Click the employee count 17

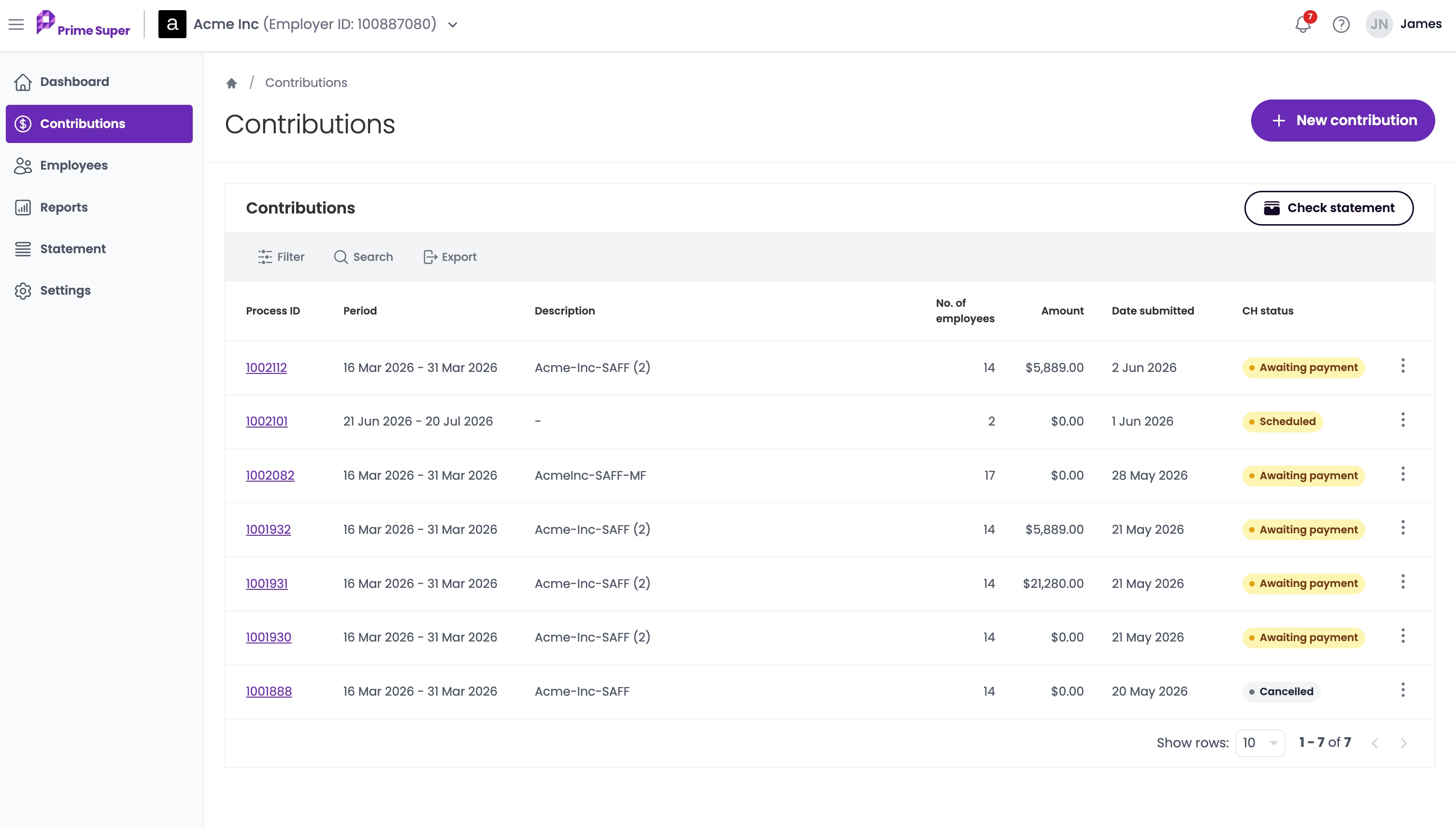click(x=989, y=475)
